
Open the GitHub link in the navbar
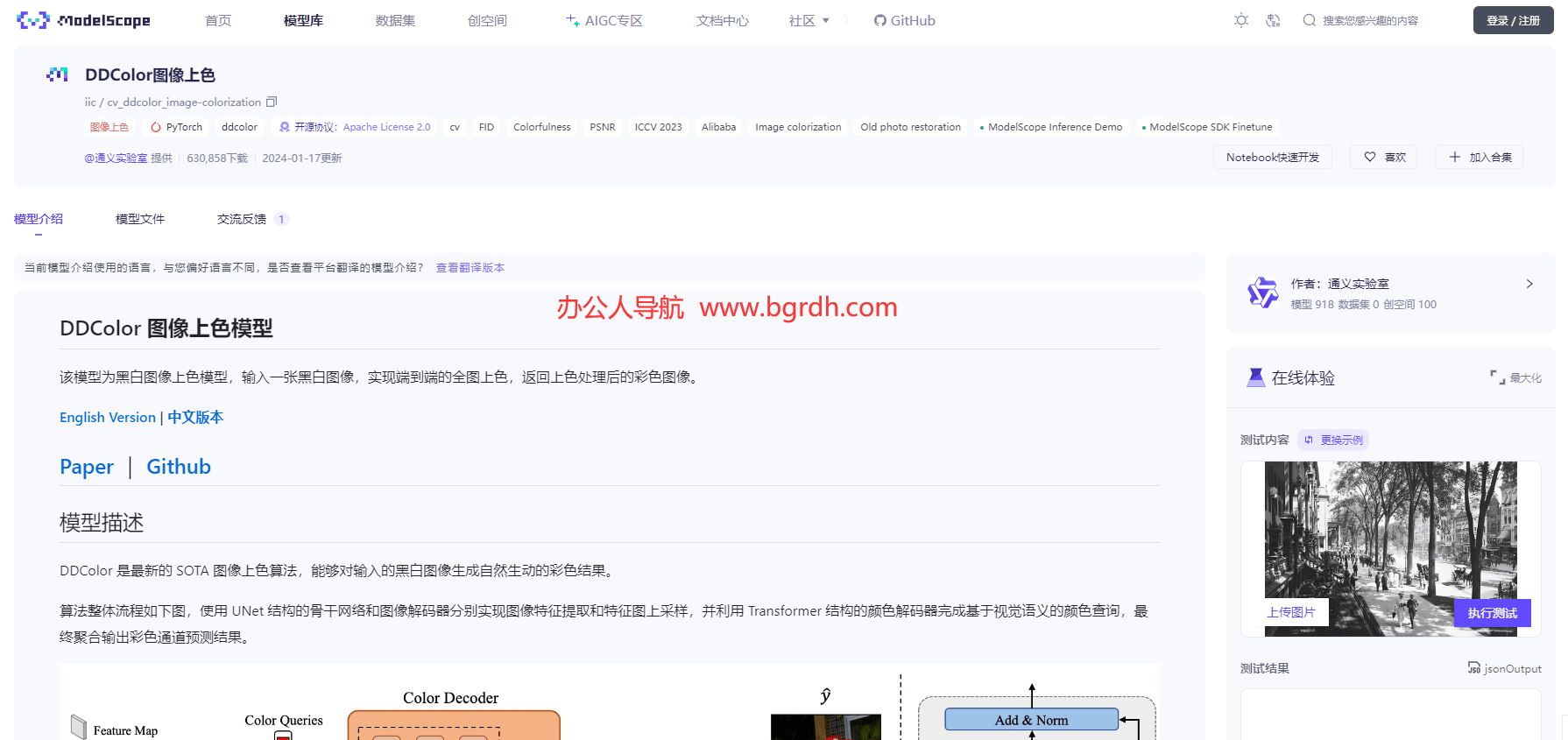point(904,20)
